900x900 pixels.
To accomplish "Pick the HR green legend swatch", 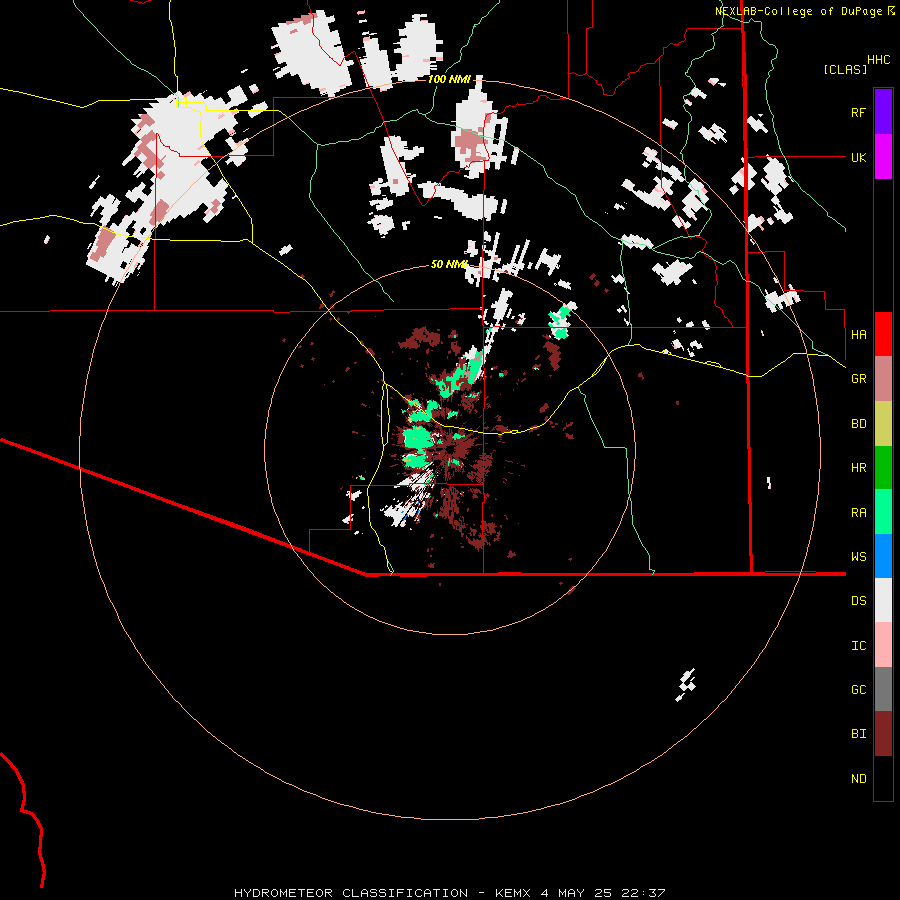I will (883, 468).
